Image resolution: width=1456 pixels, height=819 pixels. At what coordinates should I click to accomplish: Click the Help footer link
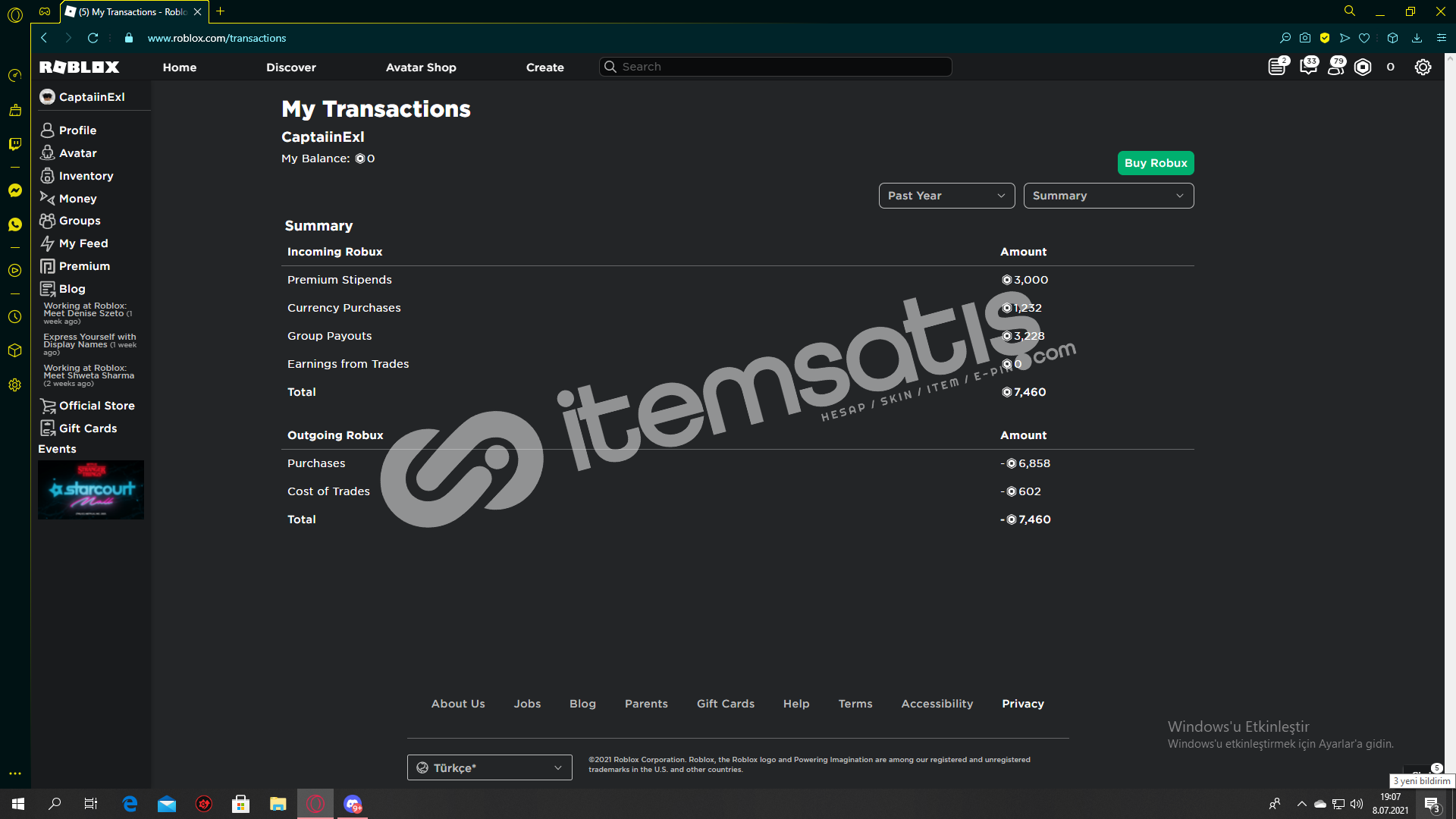pyautogui.click(x=796, y=704)
